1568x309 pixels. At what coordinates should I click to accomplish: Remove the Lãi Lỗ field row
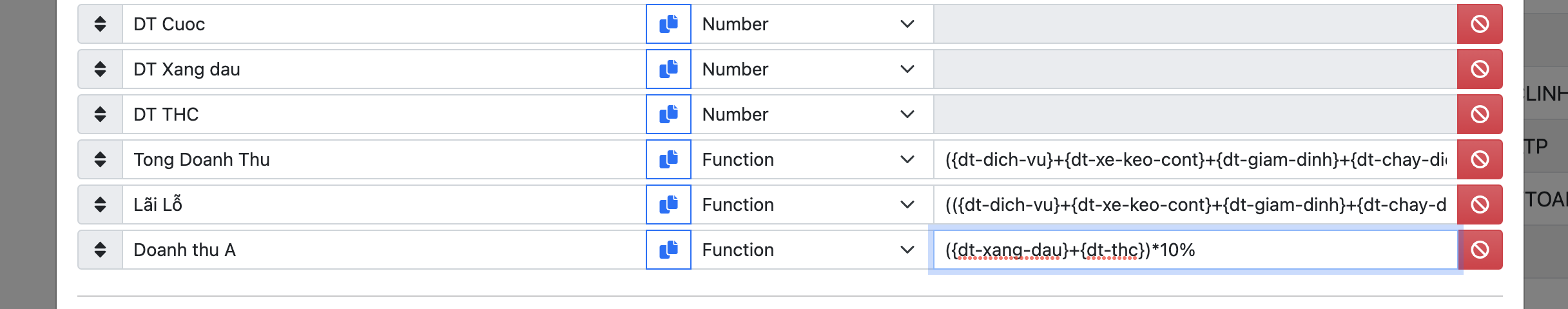pyautogui.click(x=1480, y=205)
